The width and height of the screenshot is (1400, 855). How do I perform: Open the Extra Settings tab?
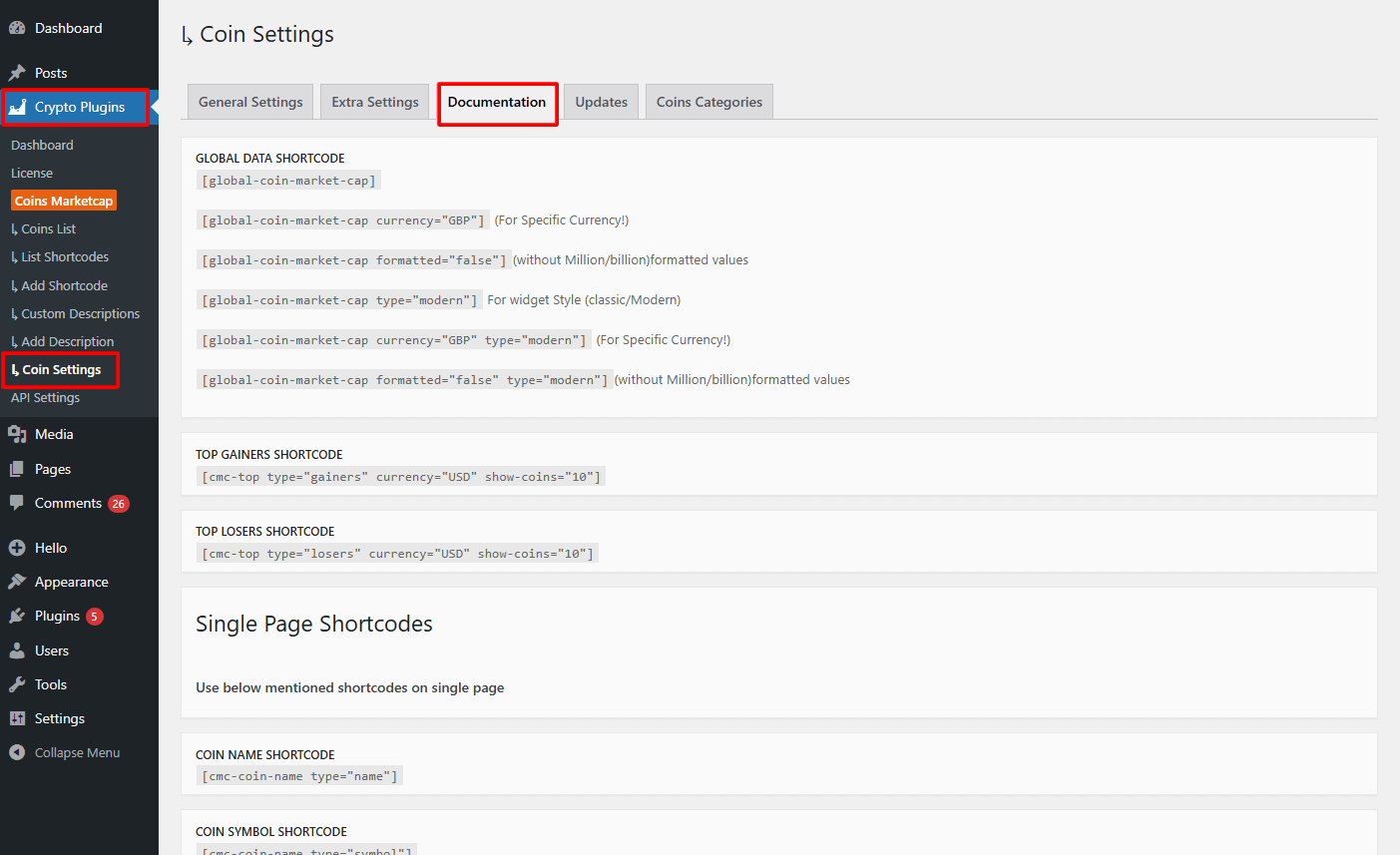click(375, 102)
